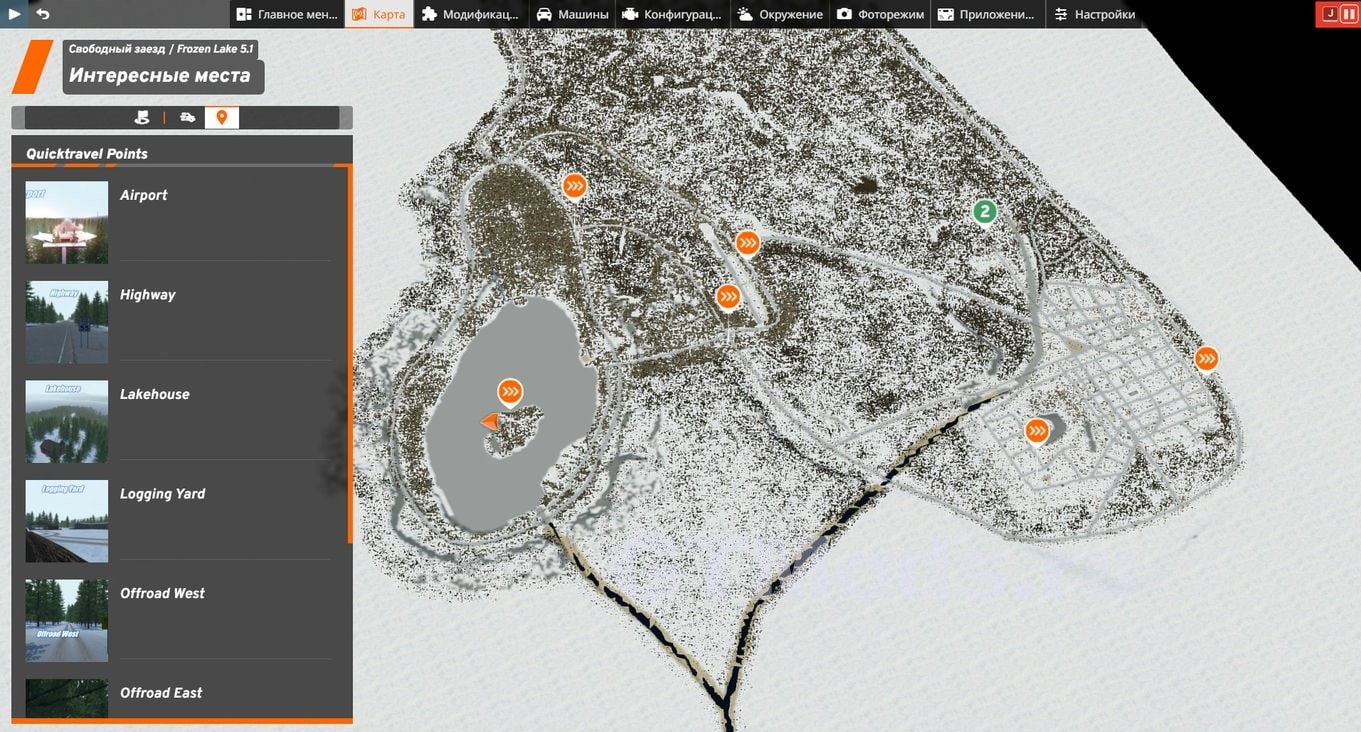
Task: Click the red "J" icon in the top-right
Action: click(x=1331, y=13)
